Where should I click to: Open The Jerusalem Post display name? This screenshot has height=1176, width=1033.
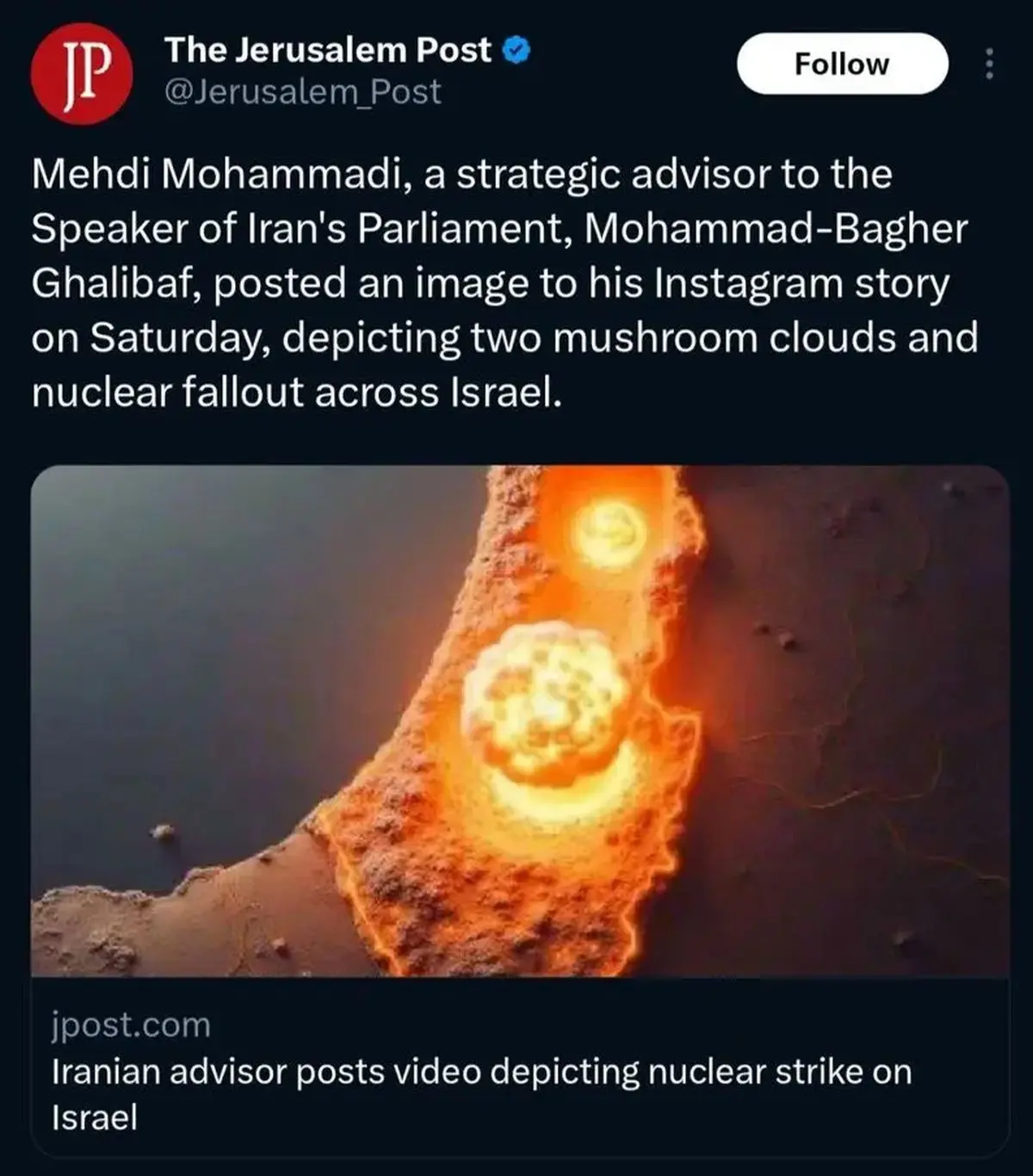[328, 50]
